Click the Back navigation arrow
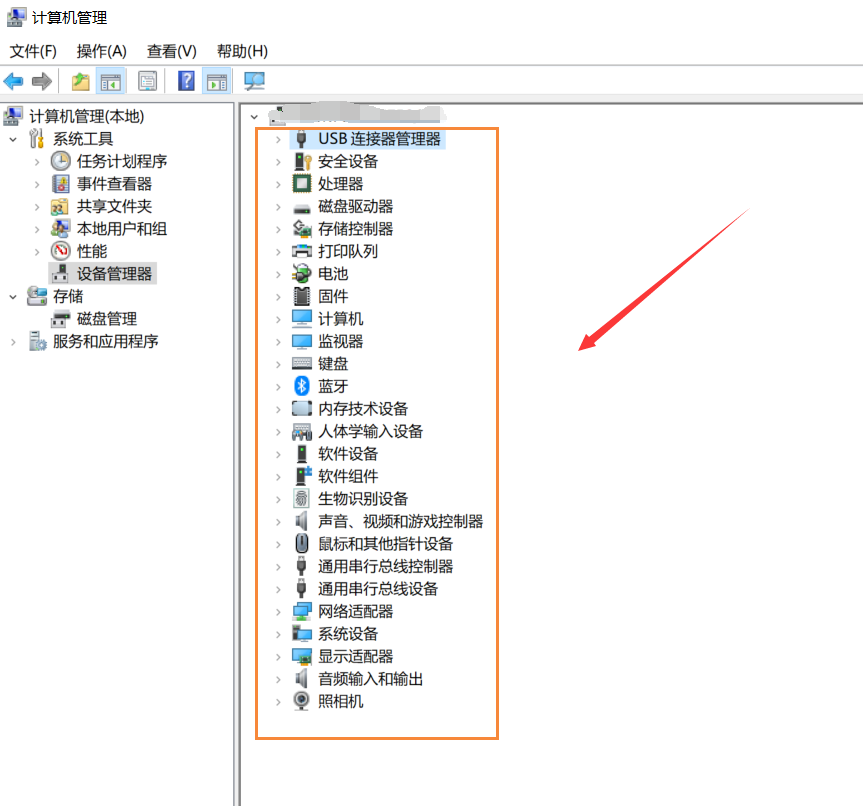The height and width of the screenshot is (806, 863). click(13, 81)
